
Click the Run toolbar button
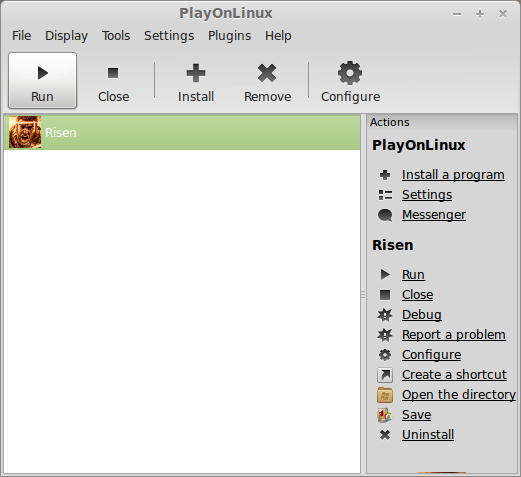point(42,80)
